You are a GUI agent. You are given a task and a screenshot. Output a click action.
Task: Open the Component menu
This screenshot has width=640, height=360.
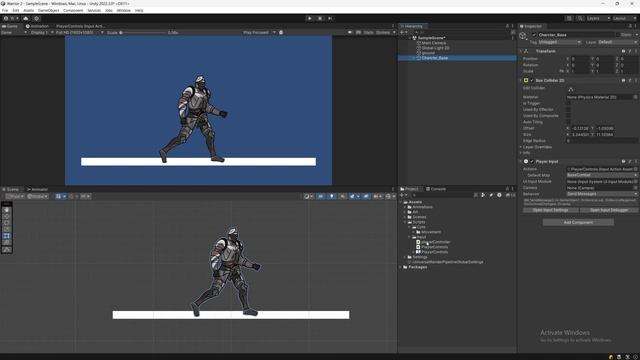click(73, 10)
